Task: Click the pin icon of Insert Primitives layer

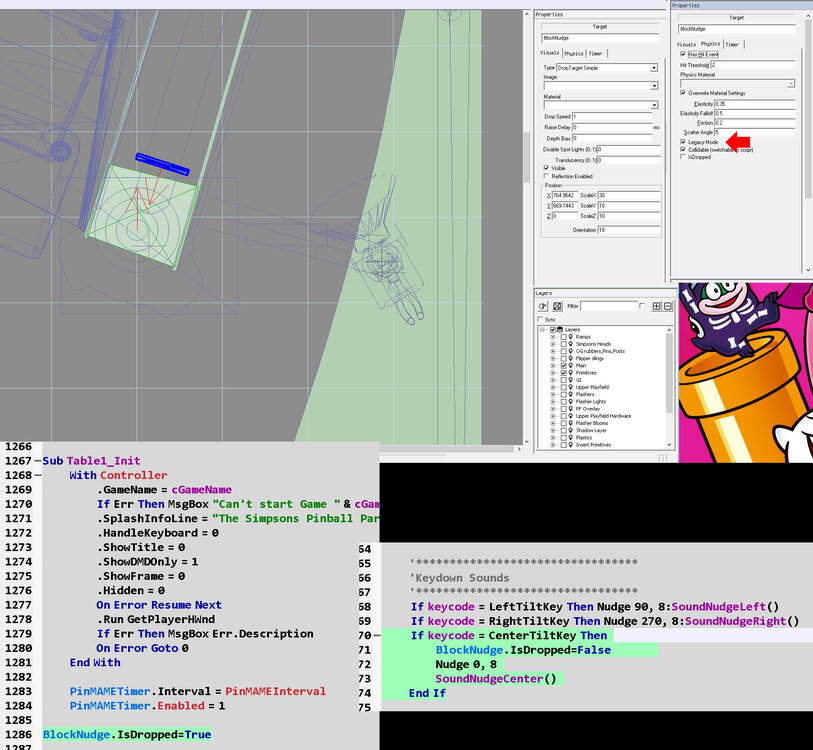Action: point(570,445)
